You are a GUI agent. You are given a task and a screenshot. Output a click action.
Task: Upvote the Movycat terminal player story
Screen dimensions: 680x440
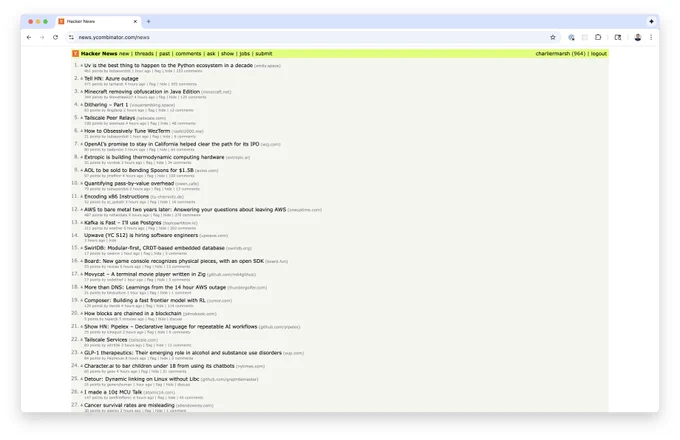point(81,274)
